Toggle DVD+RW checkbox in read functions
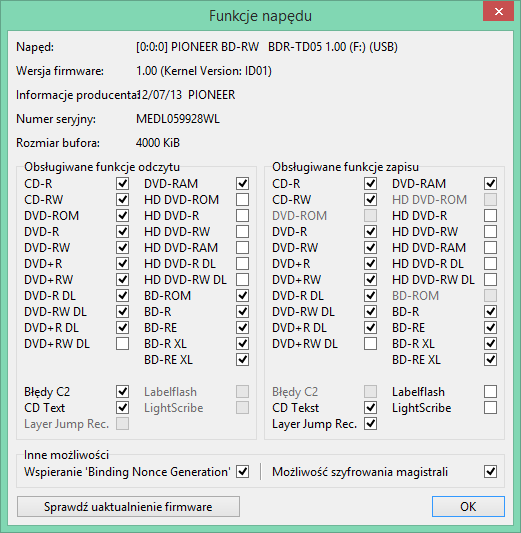Screen dimensions: 521x533 [122, 279]
